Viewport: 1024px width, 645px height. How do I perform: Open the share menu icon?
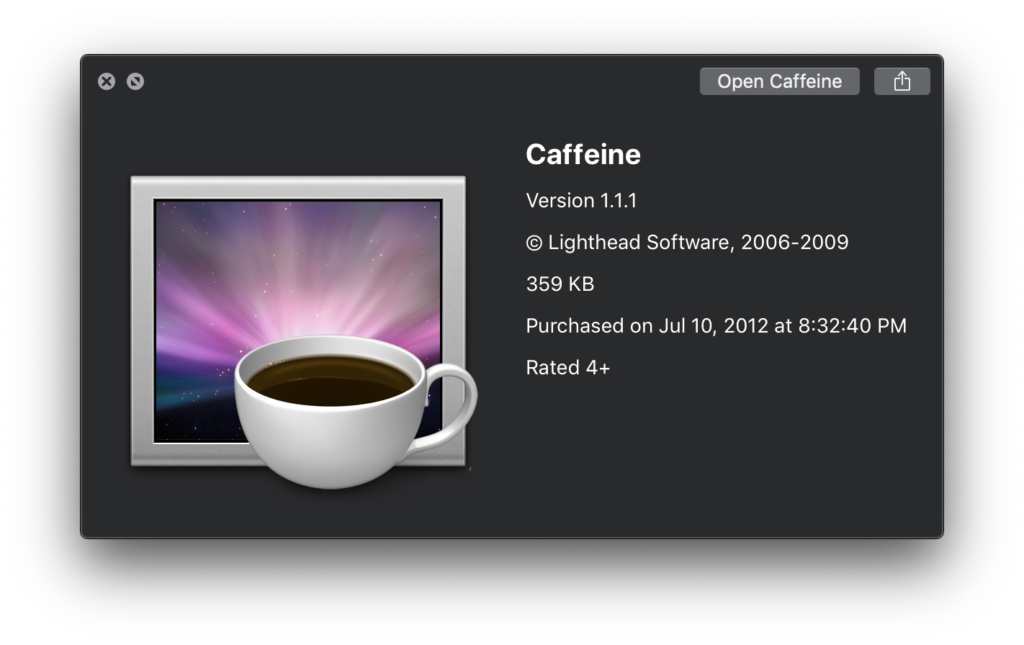[902, 82]
